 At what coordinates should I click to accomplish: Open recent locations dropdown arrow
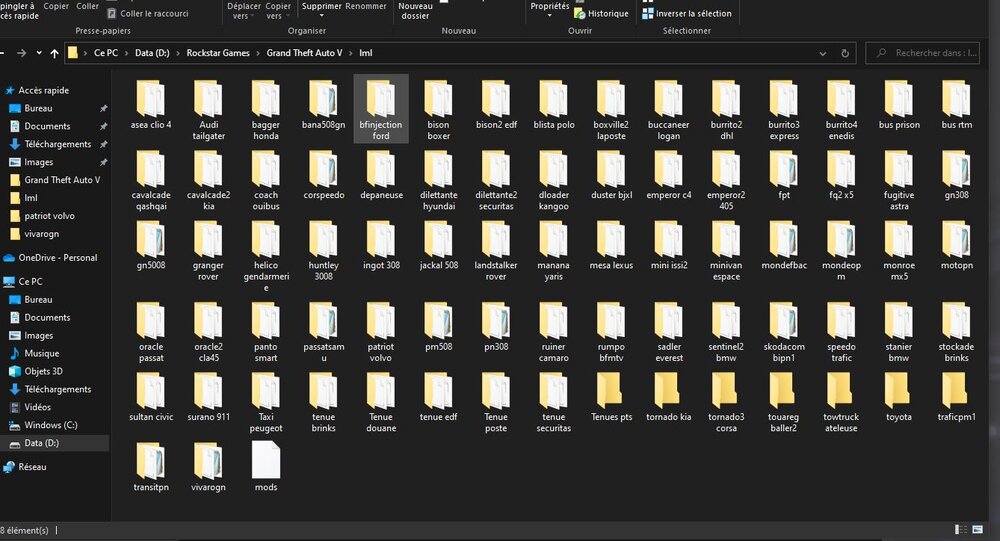coord(39,53)
